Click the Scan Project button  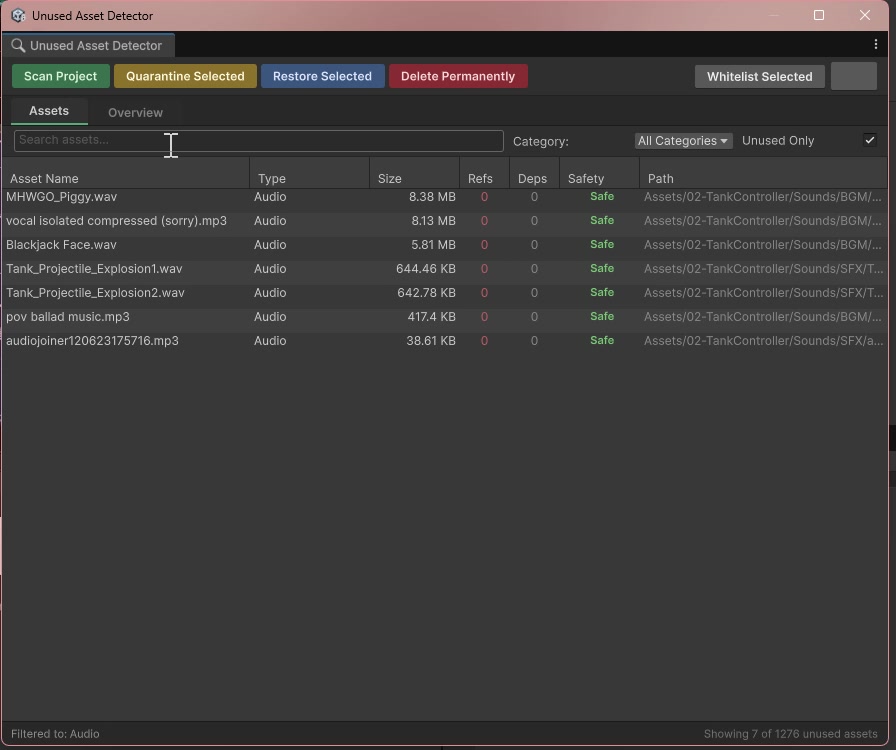pyautogui.click(x=61, y=76)
